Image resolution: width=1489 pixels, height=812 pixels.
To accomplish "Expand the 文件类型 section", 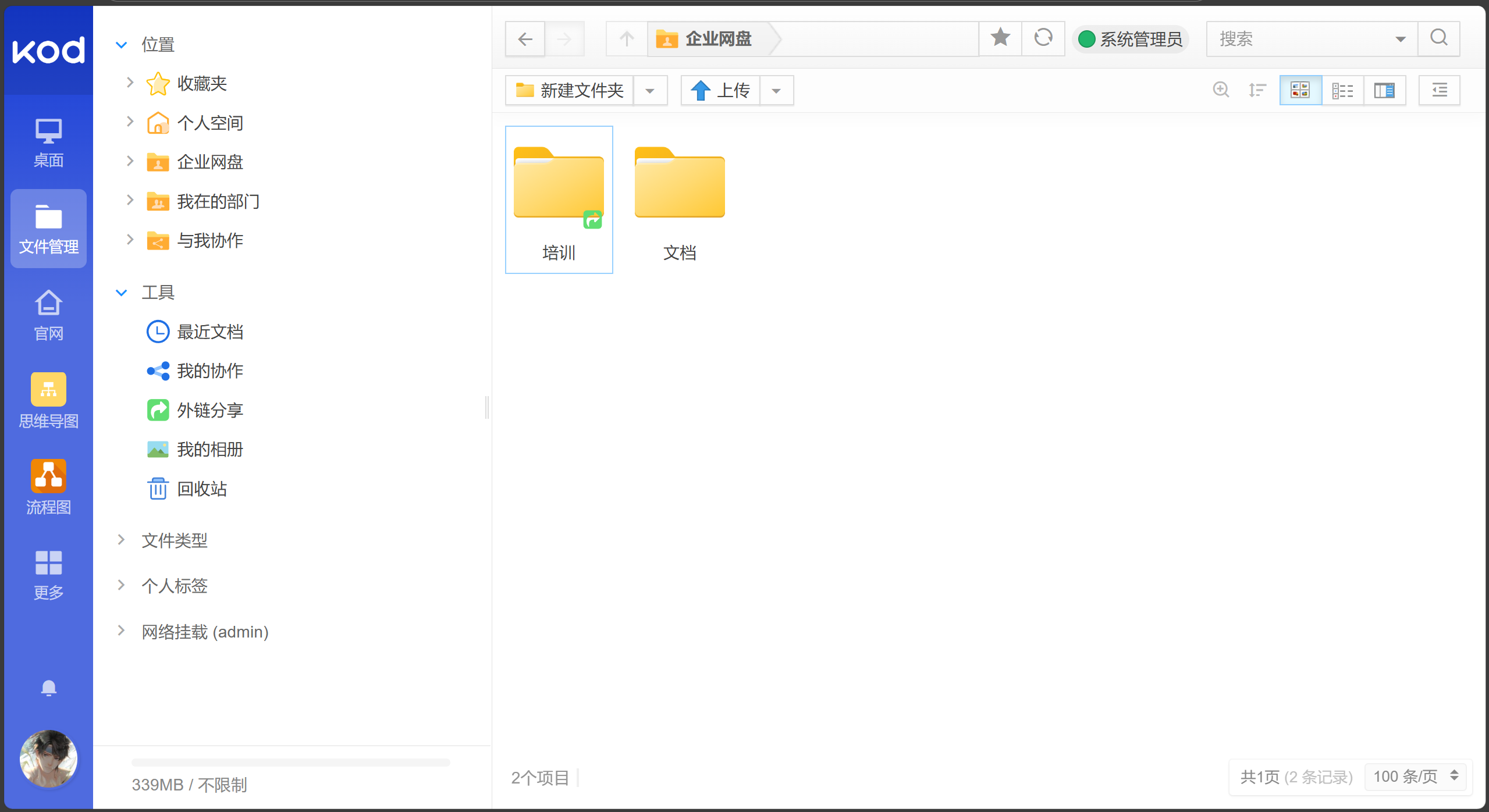I will point(121,540).
